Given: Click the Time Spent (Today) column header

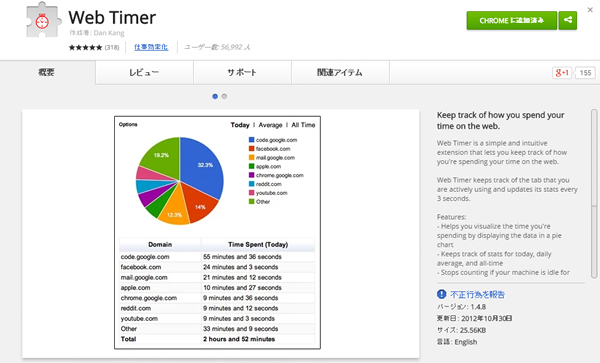Looking at the screenshot, I should coord(258,244).
